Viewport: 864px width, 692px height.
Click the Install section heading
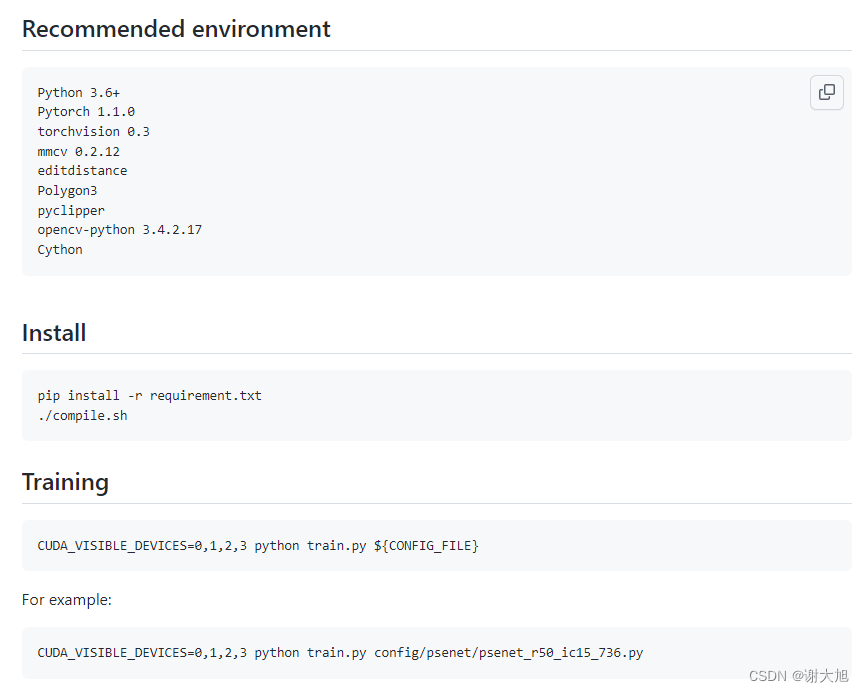(x=54, y=332)
